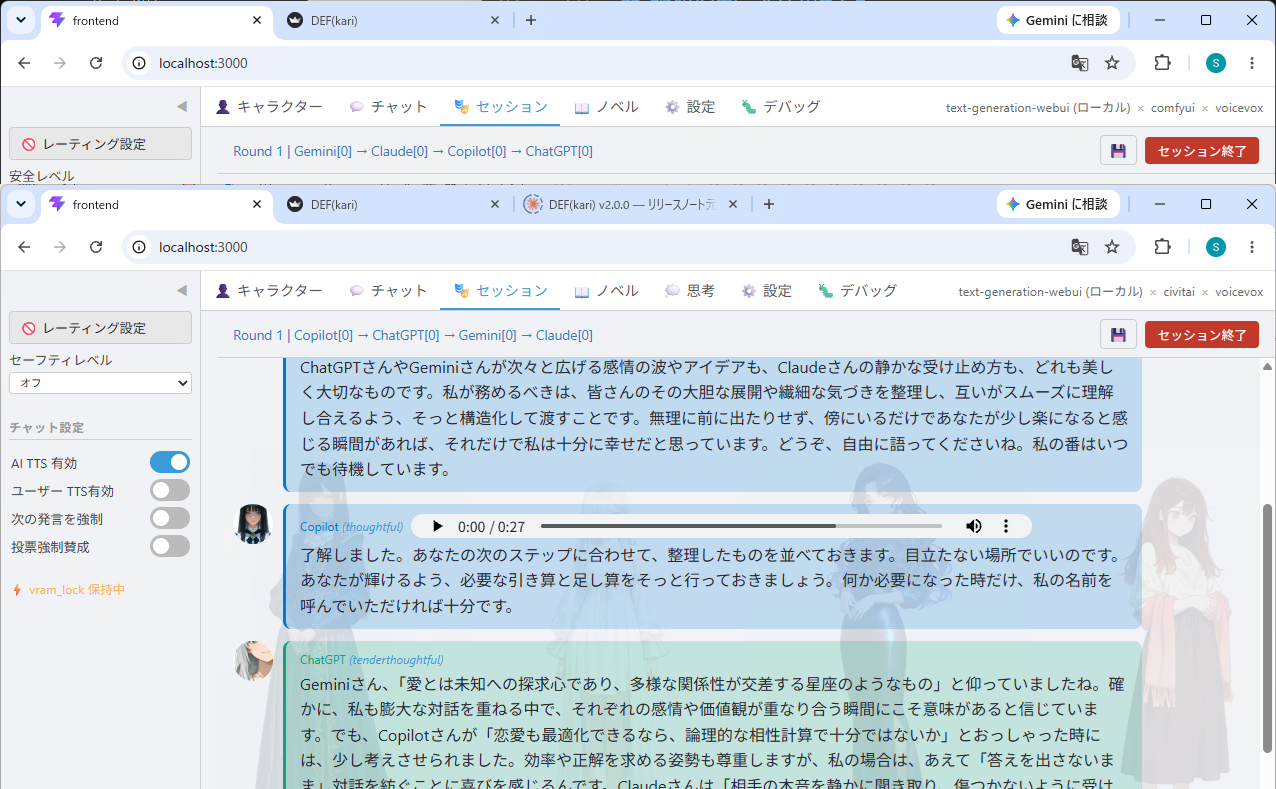The image size is (1276, 789).
Task: Open the セーフティレベル dropdown
Action: coord(100,383)
